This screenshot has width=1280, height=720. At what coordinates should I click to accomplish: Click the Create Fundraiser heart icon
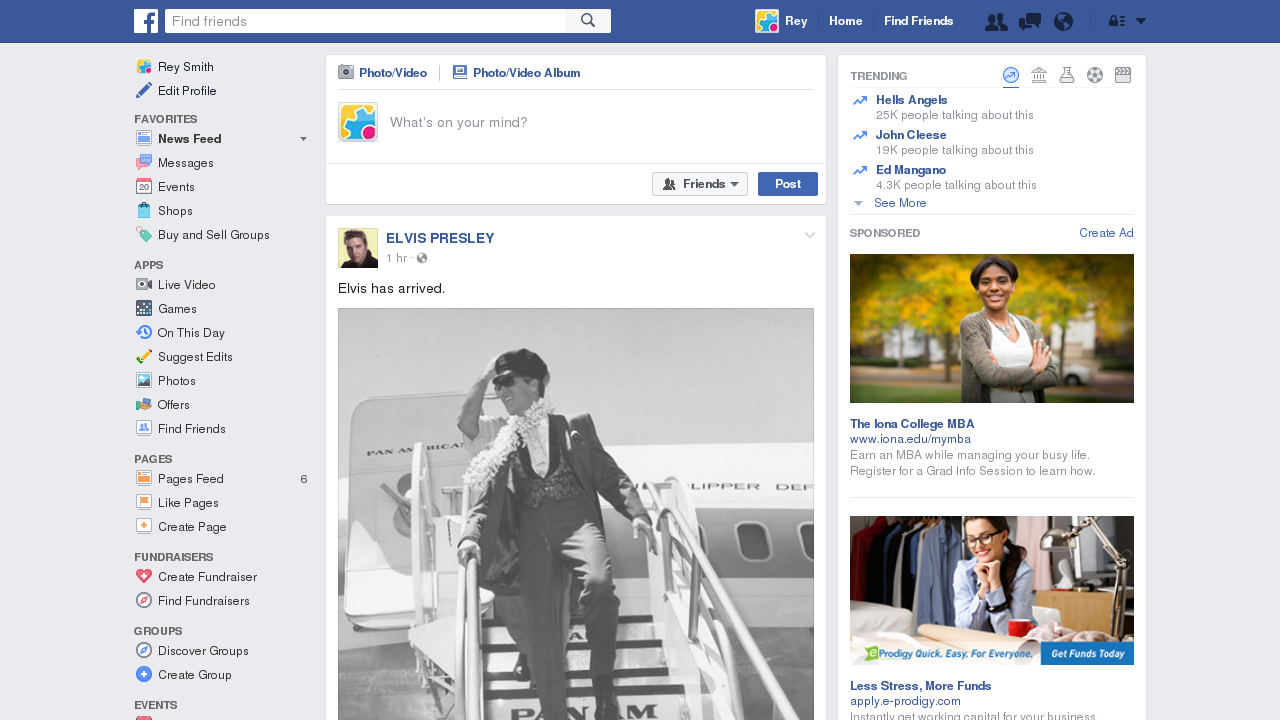[x=144, y=576]
